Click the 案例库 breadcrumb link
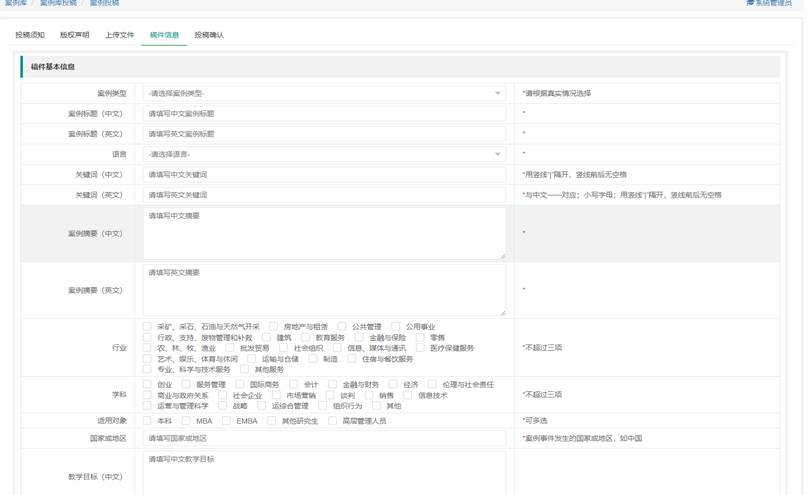Image resolution: width=809 pixels, height=495 pixels. coord(15,4)
